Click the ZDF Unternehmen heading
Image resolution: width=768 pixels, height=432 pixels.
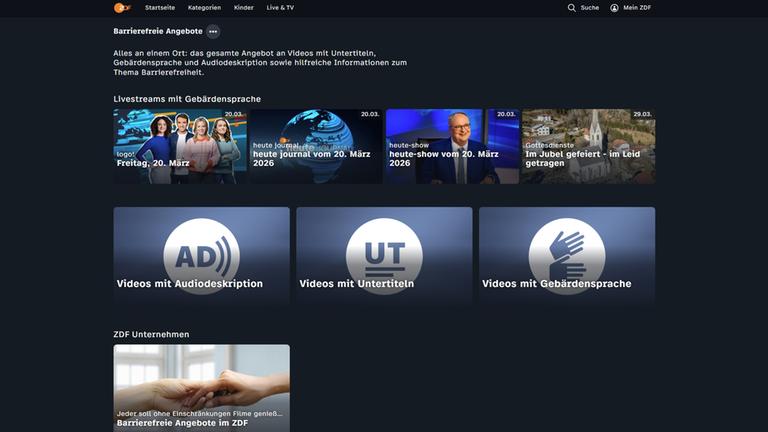point(151,335)
